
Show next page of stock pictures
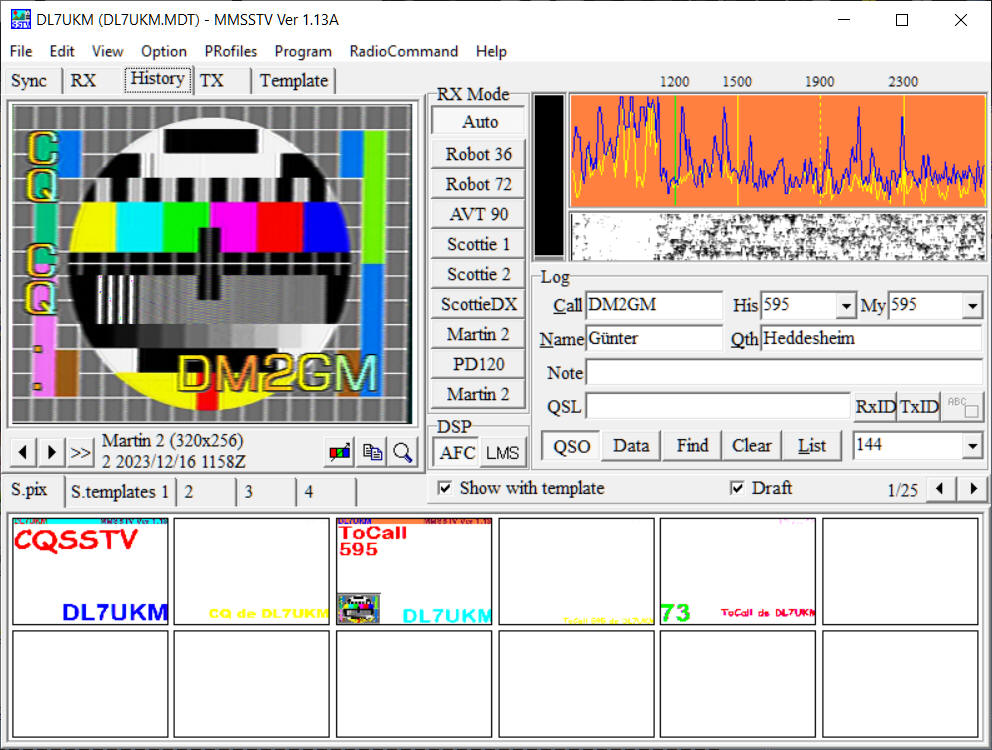click(x=972, y=489)
